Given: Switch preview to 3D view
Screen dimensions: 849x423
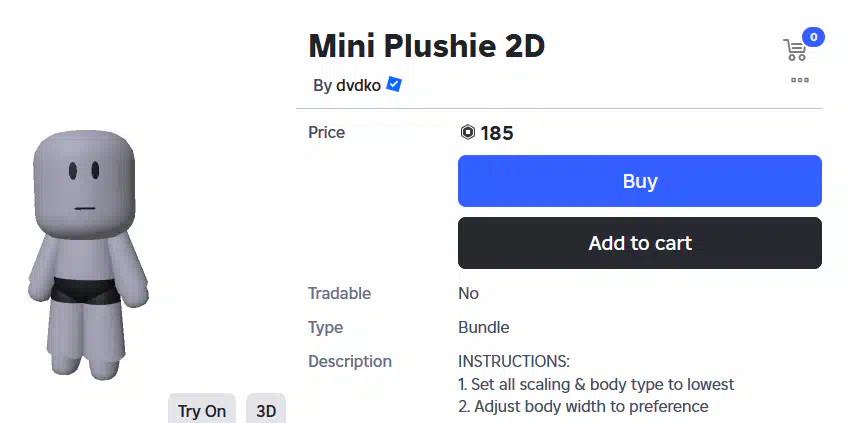Looking at the screenshot, I should point(266,410).
